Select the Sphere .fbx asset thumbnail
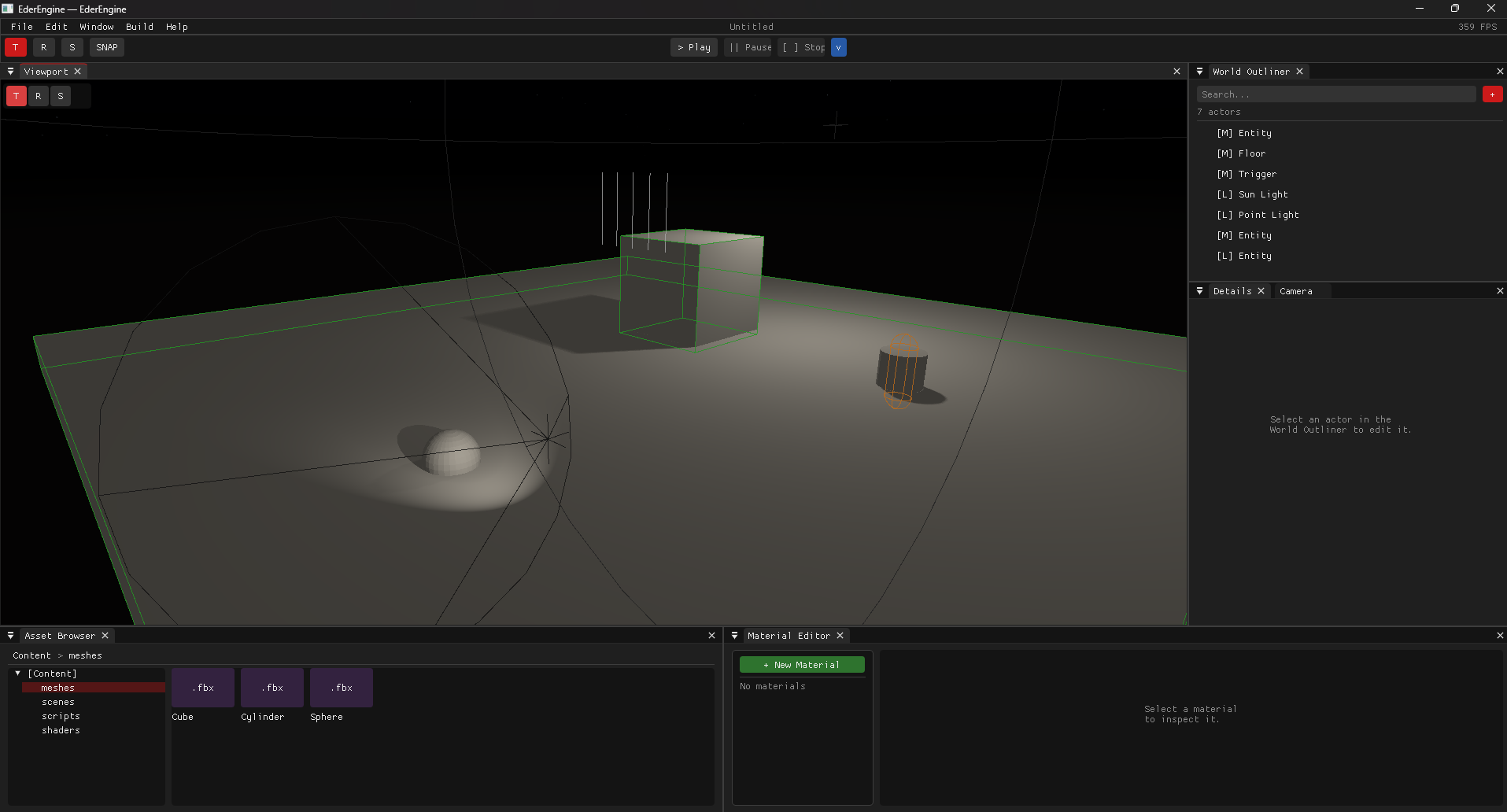1507x812 pixels. [342, 688]
